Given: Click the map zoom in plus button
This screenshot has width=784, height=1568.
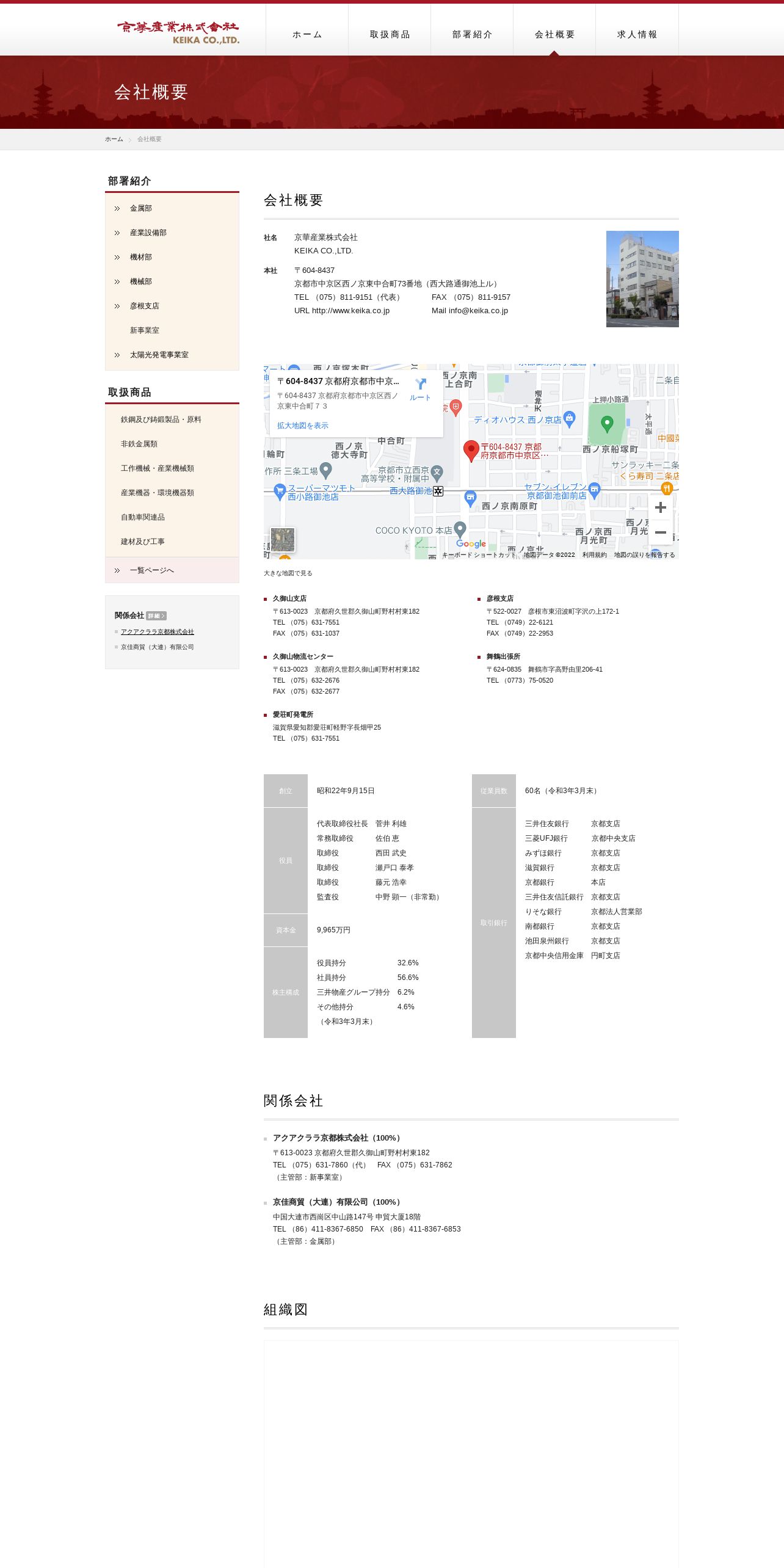Looking at the screenshot, I should point(660,507).
